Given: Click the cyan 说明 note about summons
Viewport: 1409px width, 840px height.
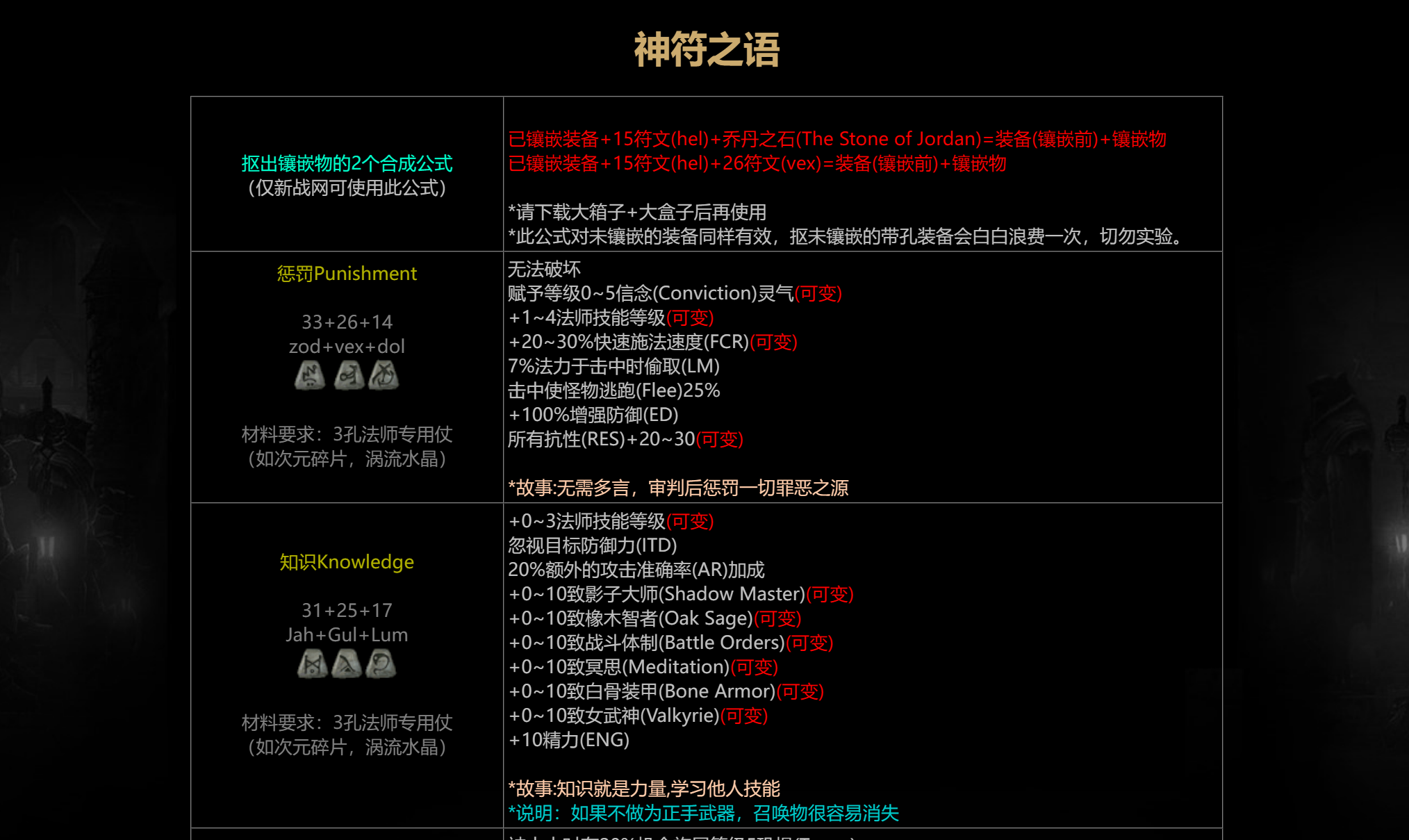Looking at the screenshot, I should click(x=703, y=813).
